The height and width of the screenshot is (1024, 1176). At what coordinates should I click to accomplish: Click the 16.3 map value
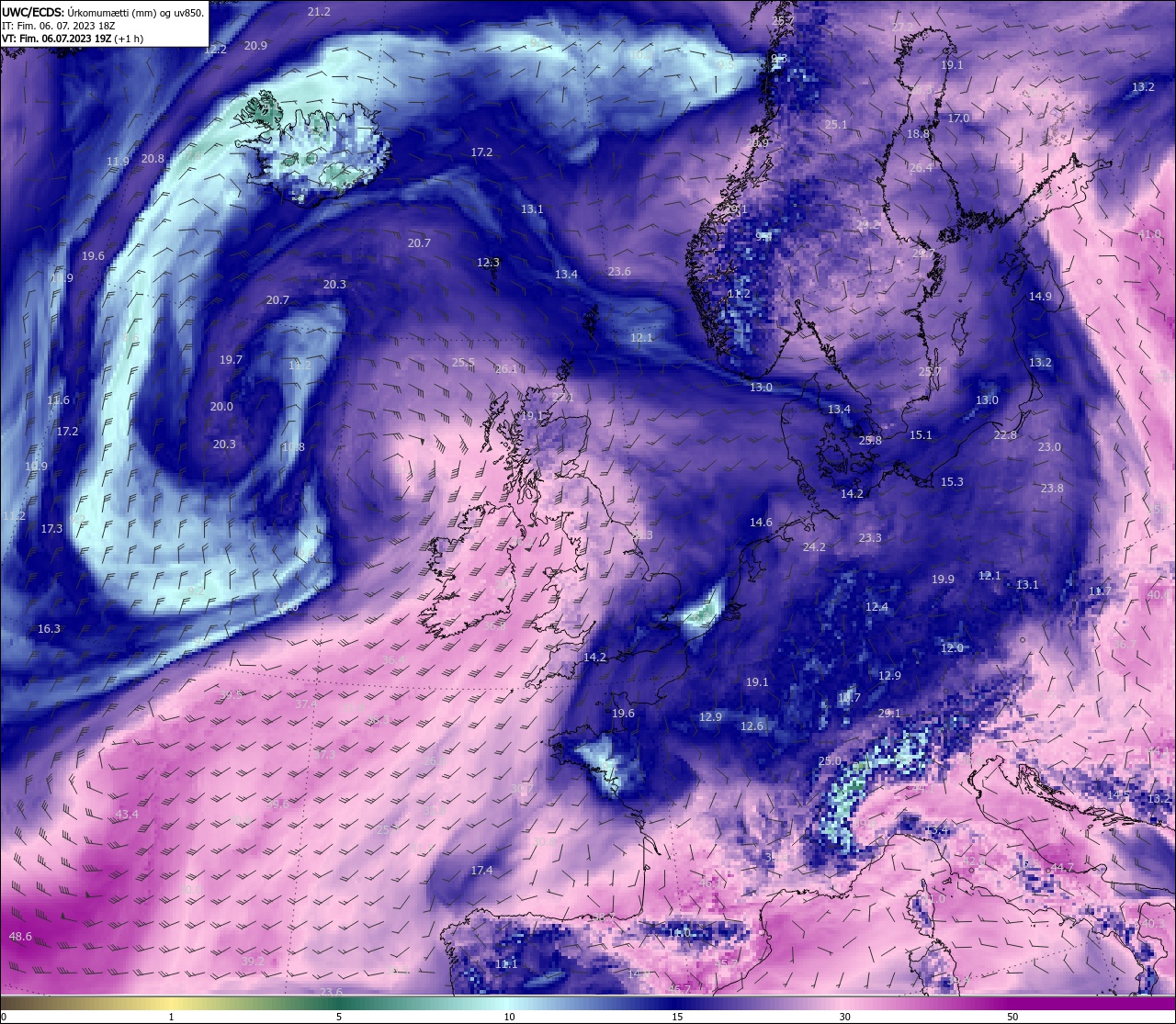click(x=49, y=629)
